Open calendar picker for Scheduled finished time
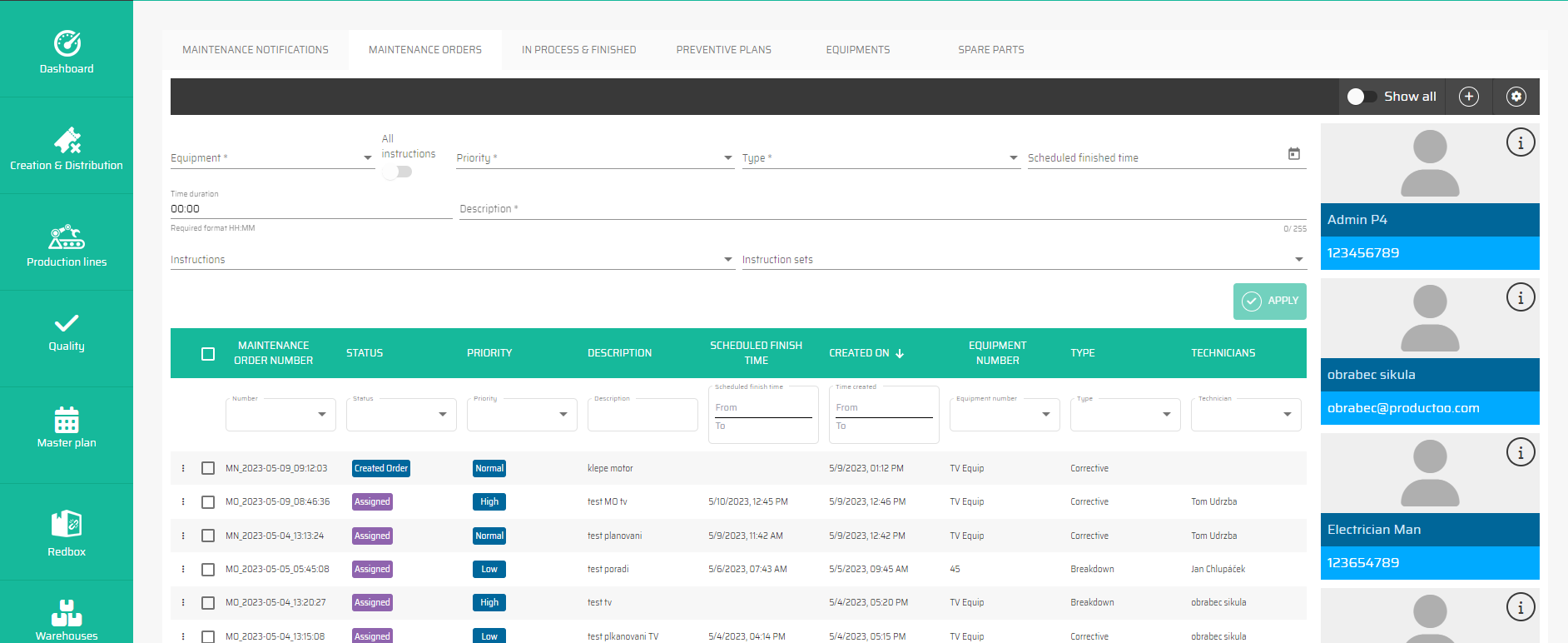 click(1293, 154)
